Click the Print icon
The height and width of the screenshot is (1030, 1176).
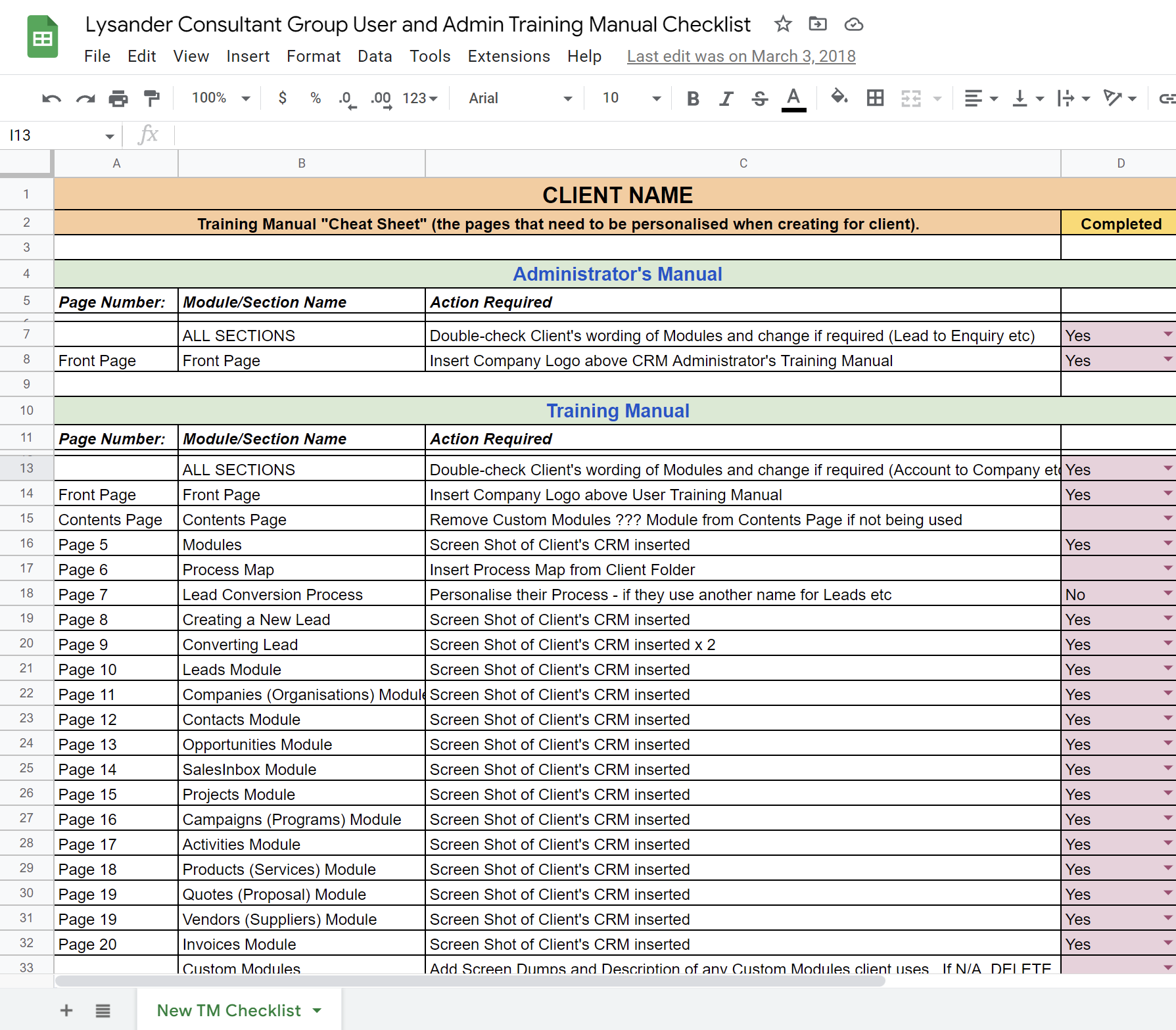pyautogui.click(x=118, y=99)
